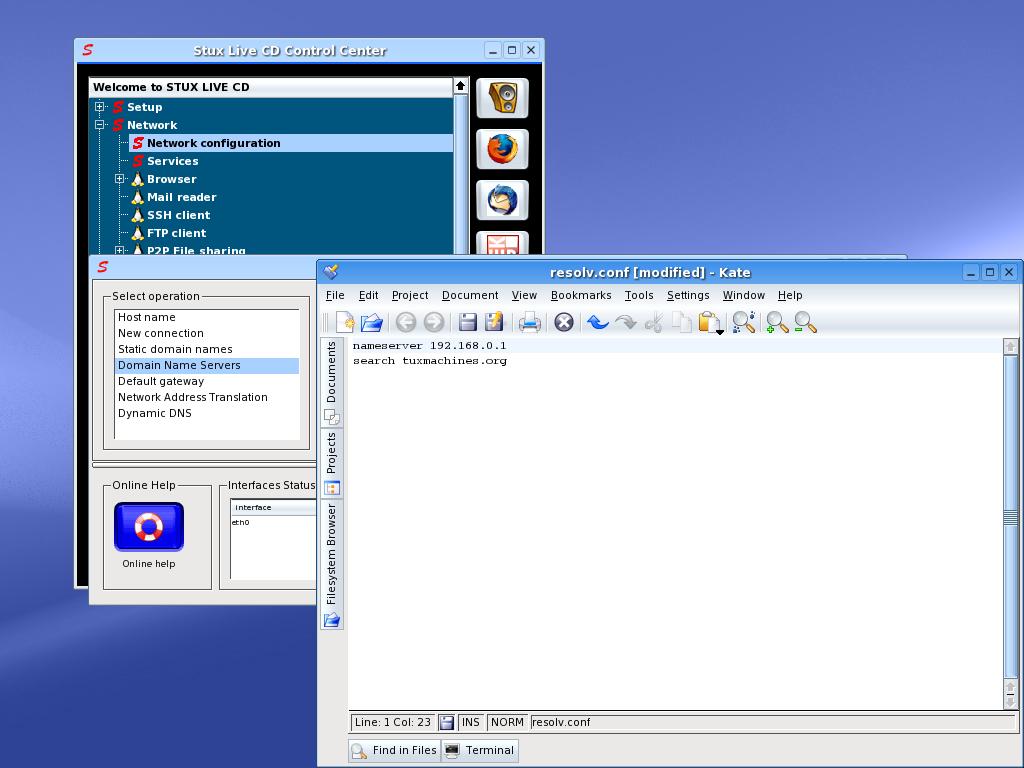Launch Thunderbird from the Stux Control Center

[502, 200]
